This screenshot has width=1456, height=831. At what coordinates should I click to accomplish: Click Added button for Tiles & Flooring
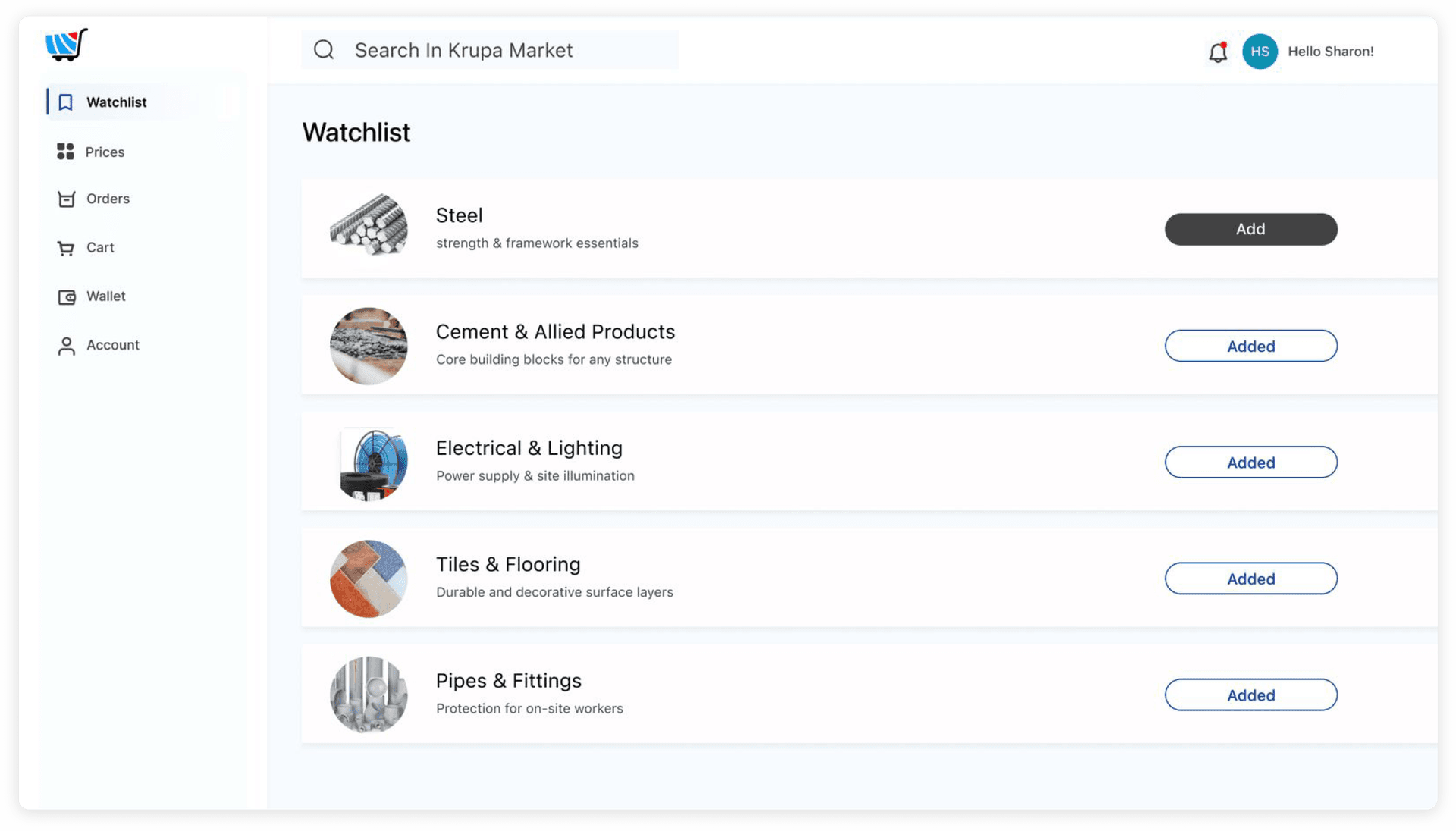1250,578
